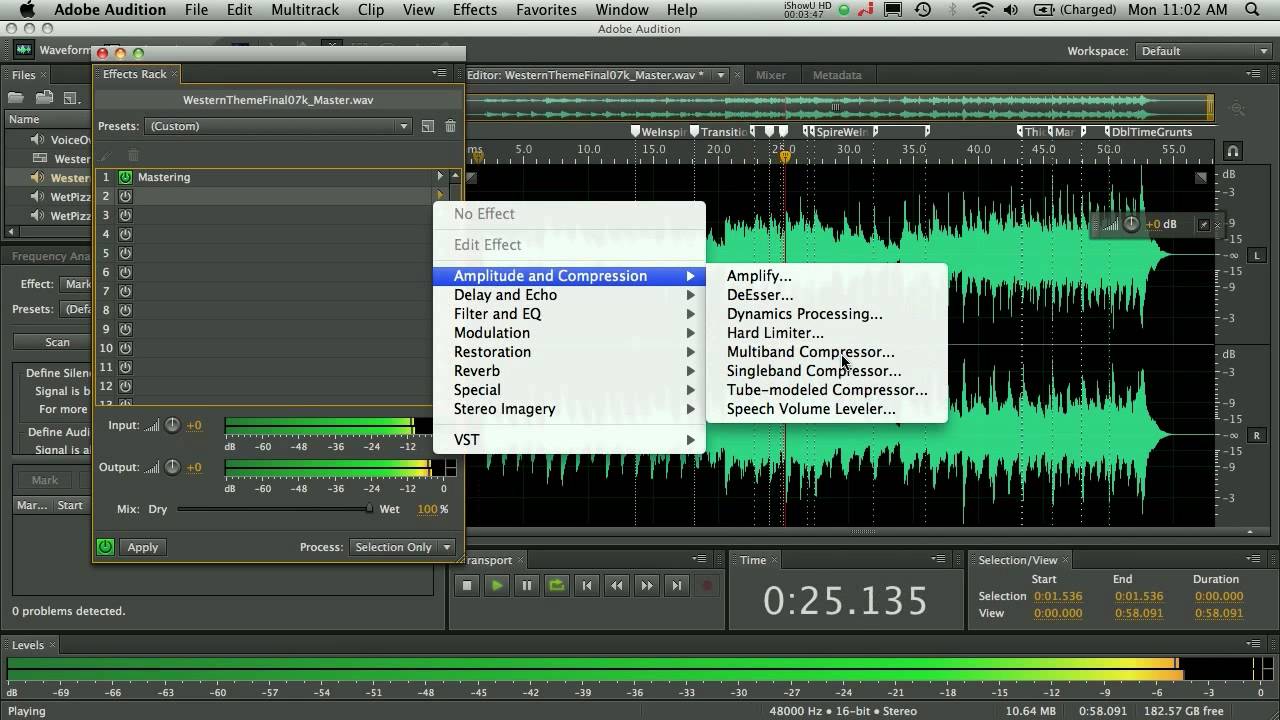The width and height of the screenshot is (1280, 720).
Task: Toggle power for effect slot 2
Action: (126, 196)
